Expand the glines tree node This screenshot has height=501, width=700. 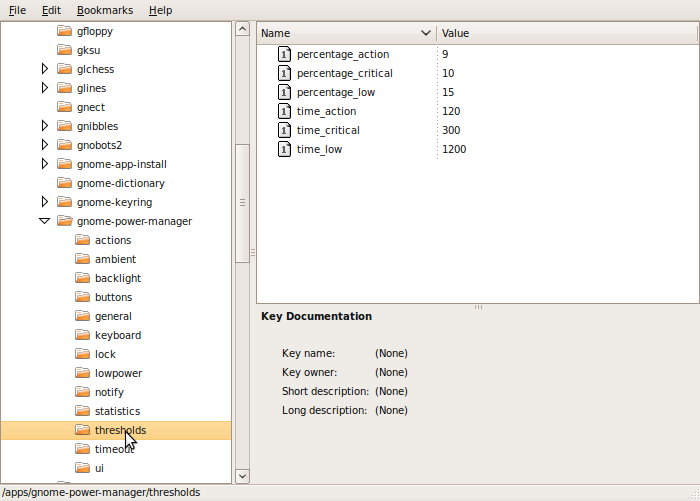(45, 88)
